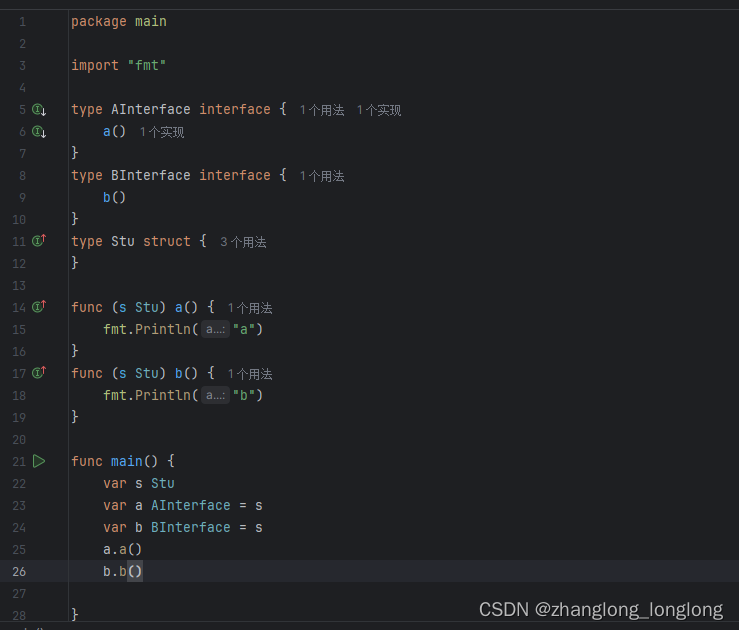Click the main function name
The width and height of the screenshot is (739, 630).
click(x=127, y=461)
